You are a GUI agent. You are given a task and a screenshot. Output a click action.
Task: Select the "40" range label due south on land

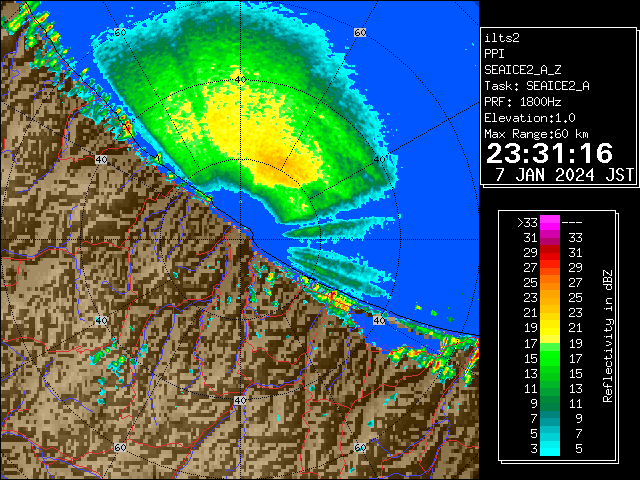pyautogui.click(x=240, y=400)
